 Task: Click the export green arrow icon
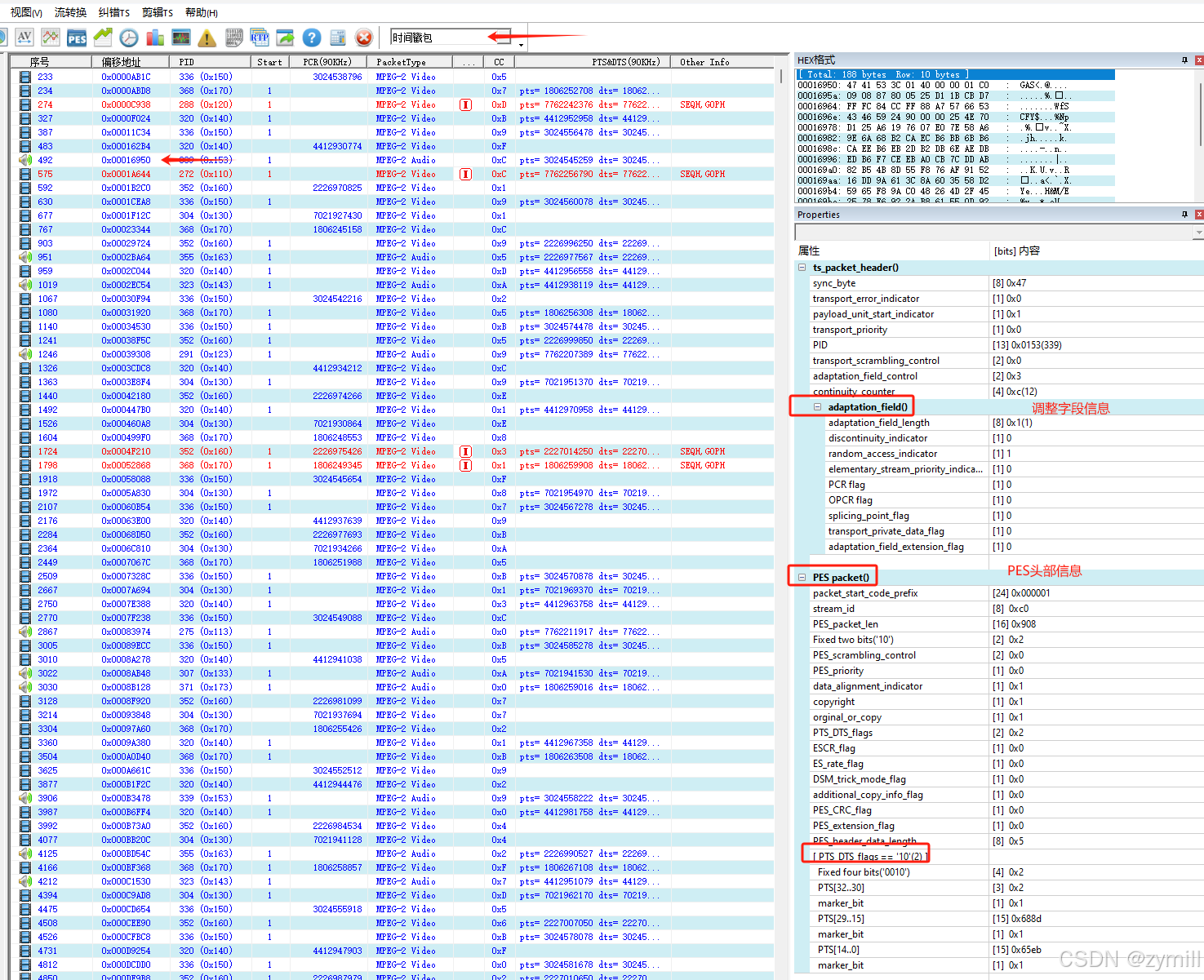point(286,38)
